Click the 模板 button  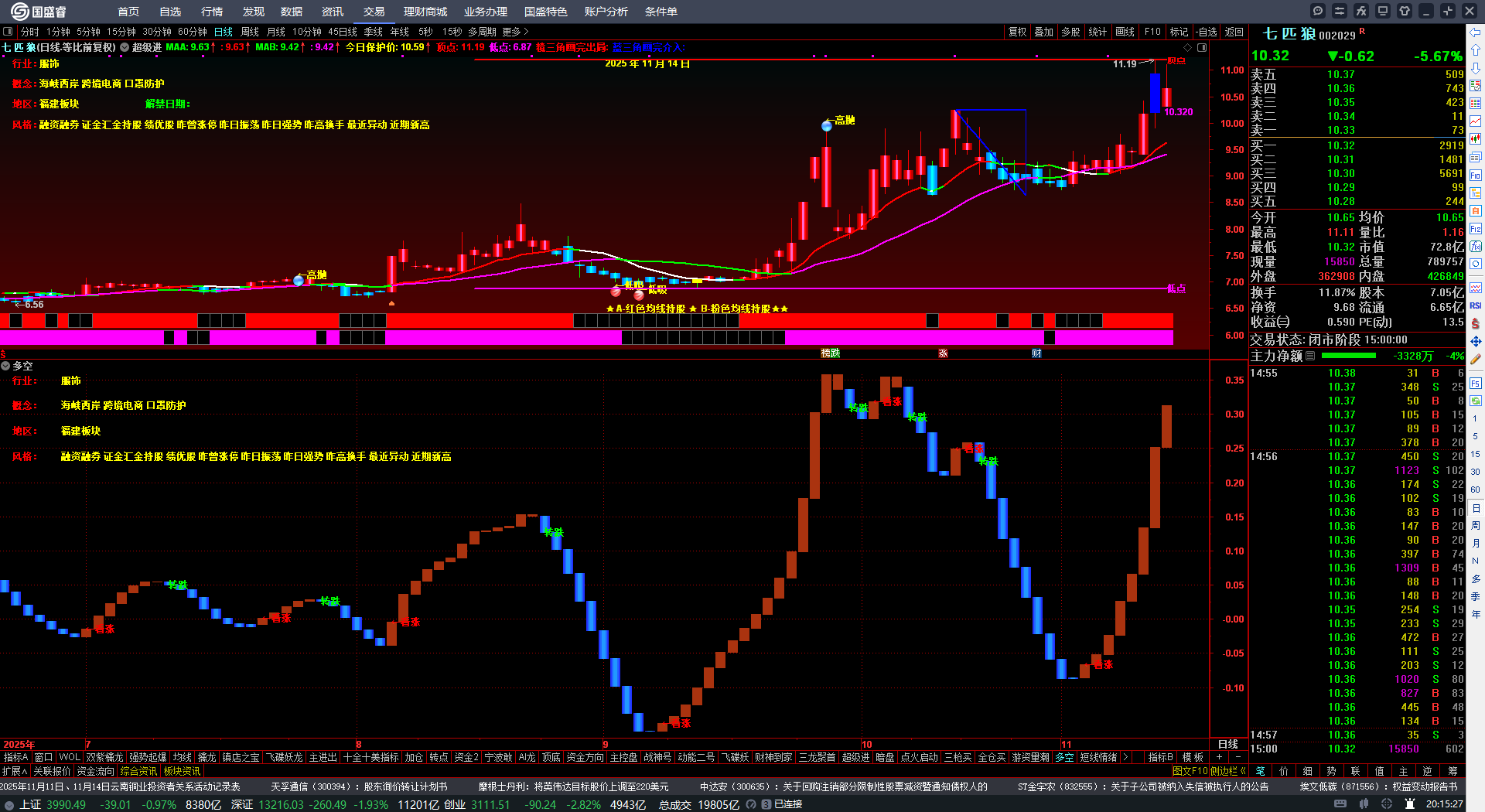tap(1193, 757)
